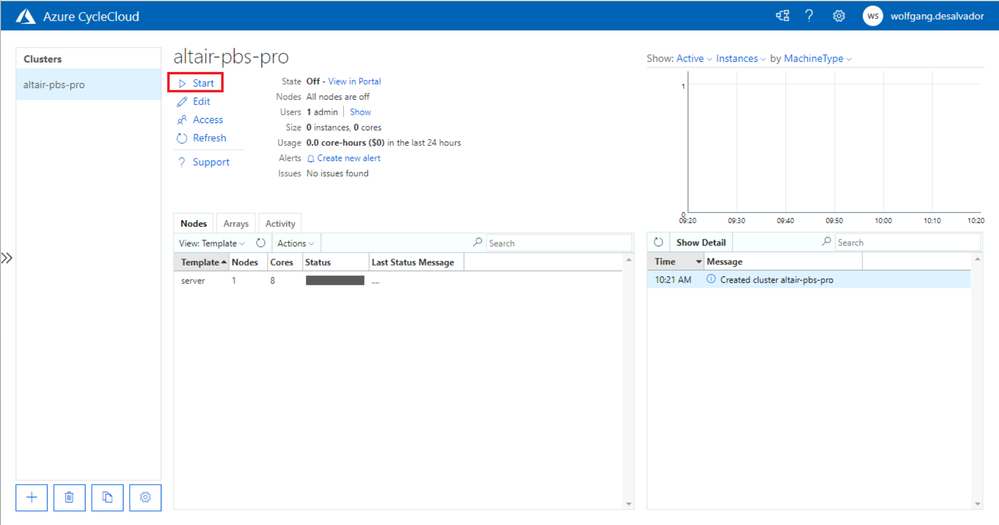
Task: Select the Created cluster altair-pbs-pro event
Action: pos(809,280)
